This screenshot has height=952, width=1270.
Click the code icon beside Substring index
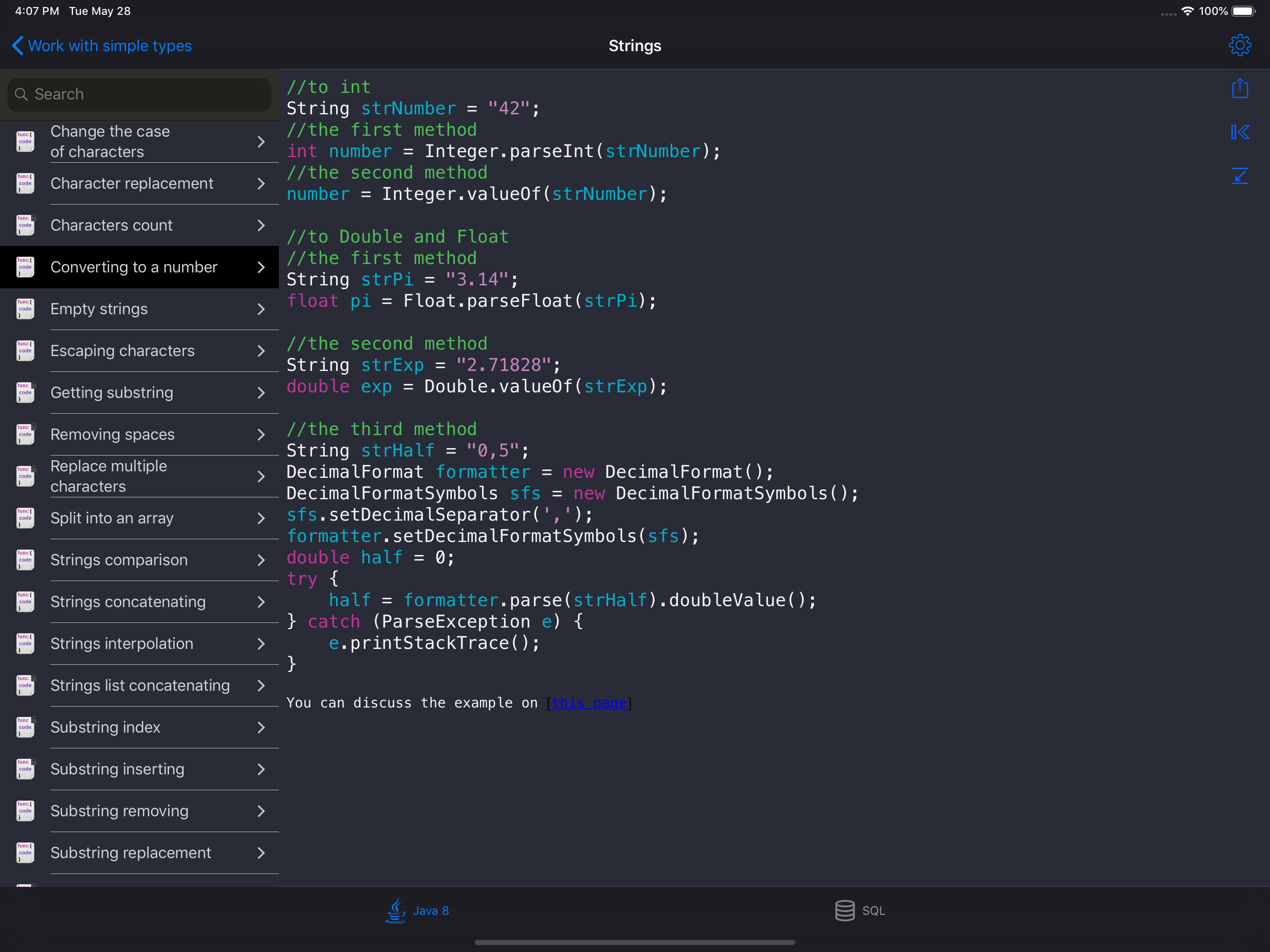coord(25,727)
